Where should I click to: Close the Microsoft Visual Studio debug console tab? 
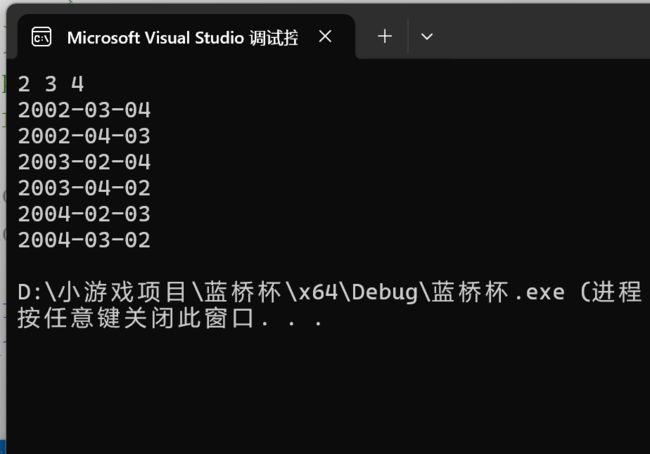[325, 36]
